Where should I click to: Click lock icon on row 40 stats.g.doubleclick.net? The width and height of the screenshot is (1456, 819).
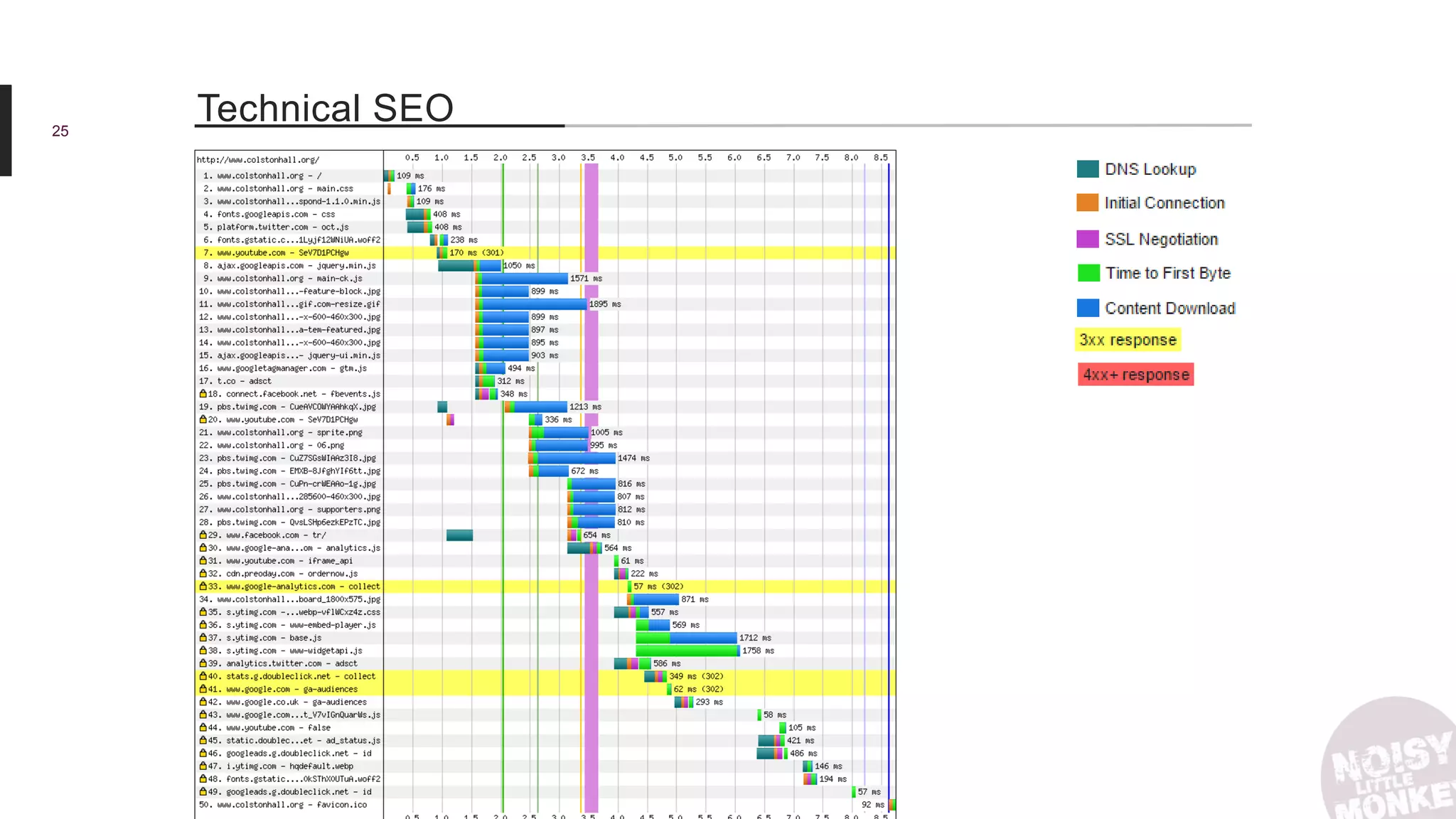coord(203,675)
